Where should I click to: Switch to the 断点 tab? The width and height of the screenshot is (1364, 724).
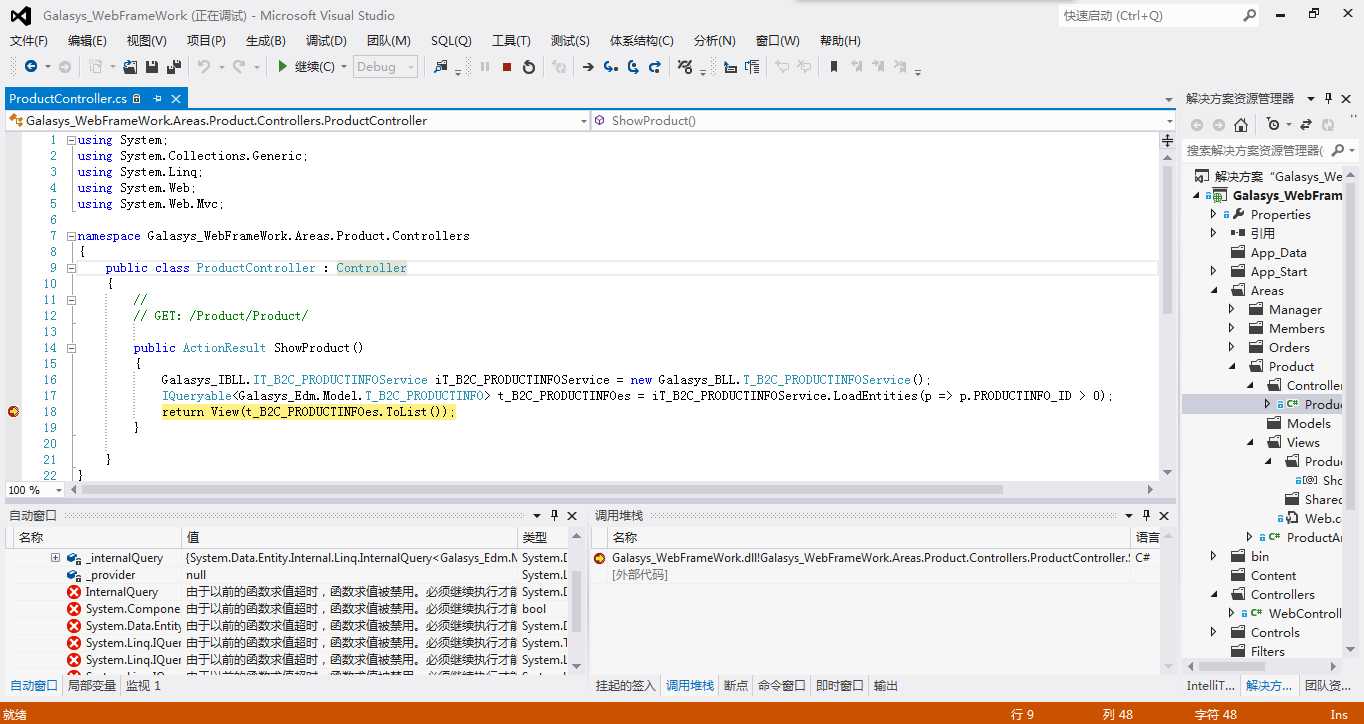click(x=735, y=686)
